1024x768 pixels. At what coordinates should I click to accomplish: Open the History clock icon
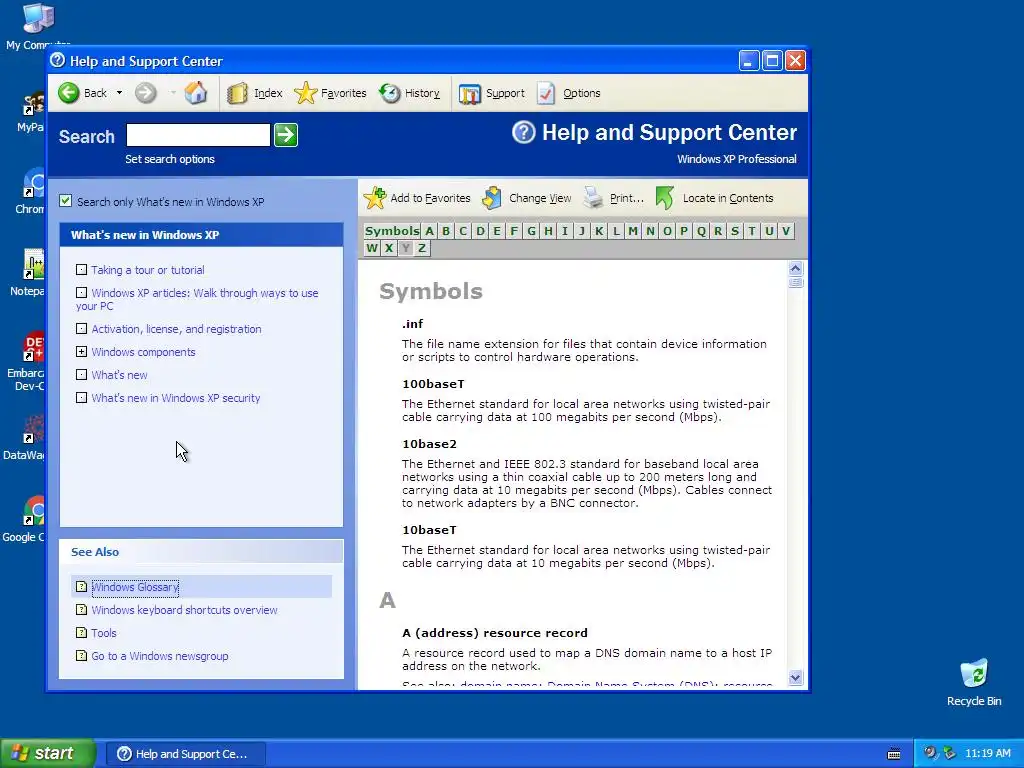[x=390, y=93]
